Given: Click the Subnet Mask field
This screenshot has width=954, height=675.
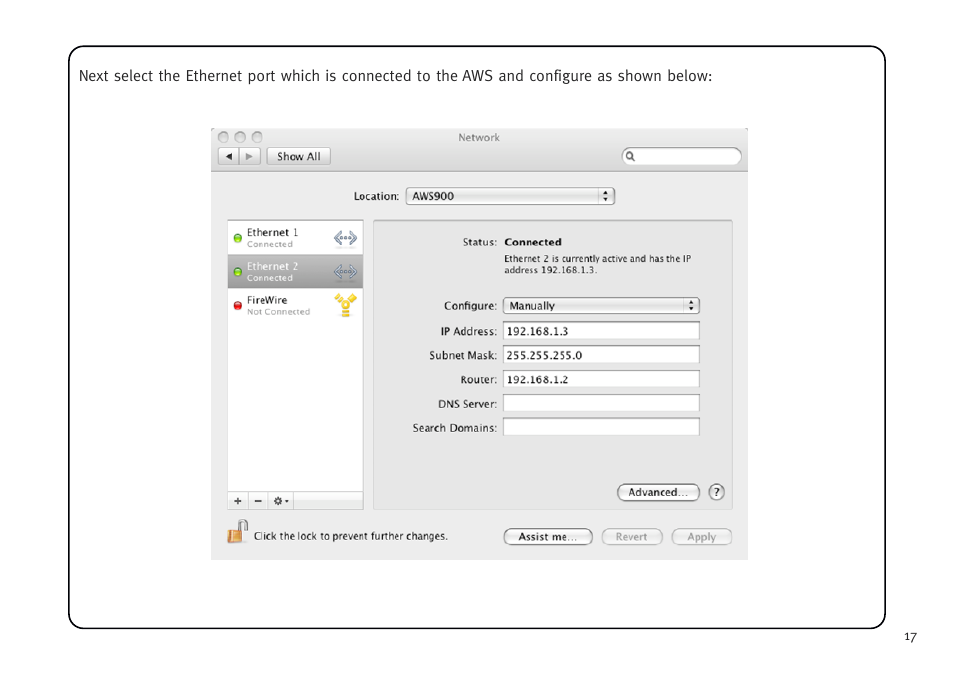Looking at the screenshot, I should (x=601, y=355).
